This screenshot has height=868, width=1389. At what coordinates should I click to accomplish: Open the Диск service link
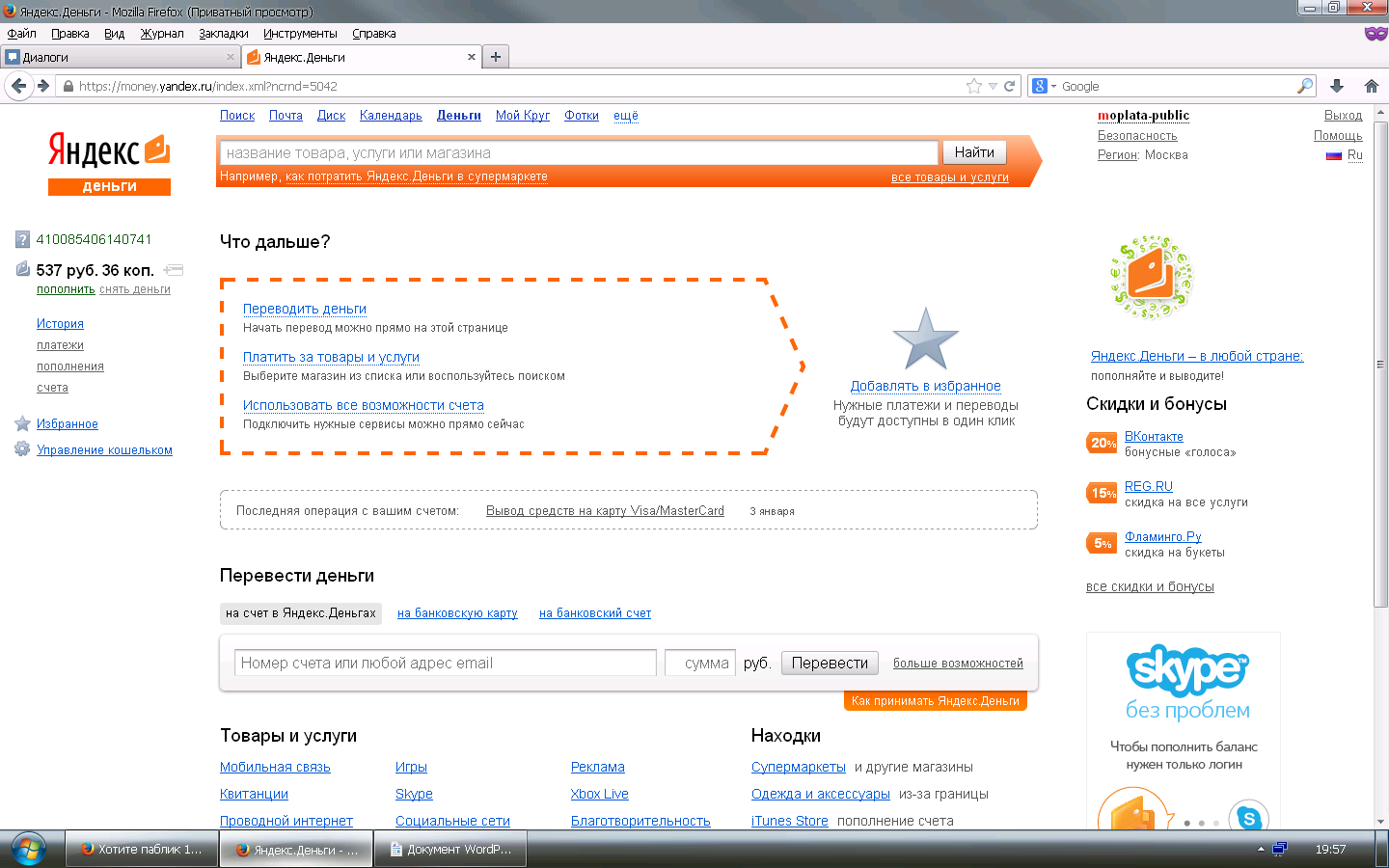[x=331, y=115]
